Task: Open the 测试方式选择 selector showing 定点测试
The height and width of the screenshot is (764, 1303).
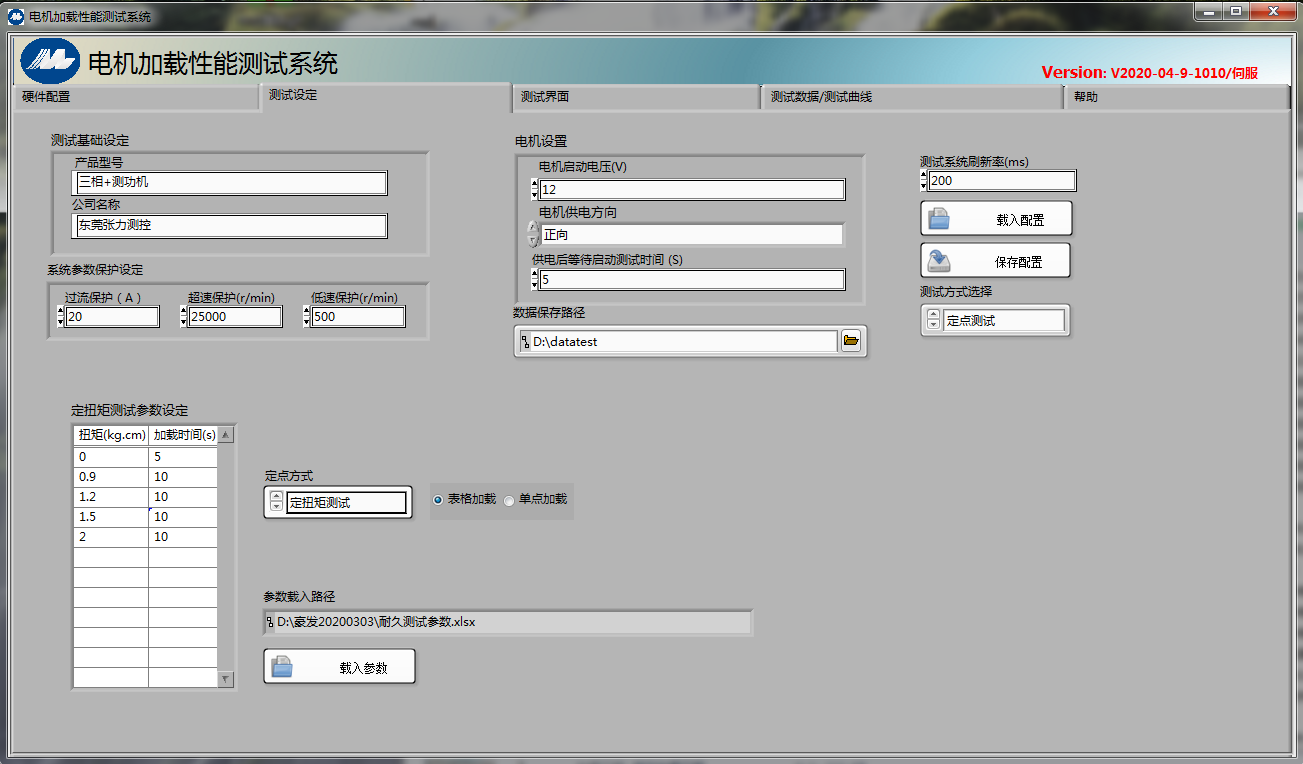Action: coord(1003,321)
